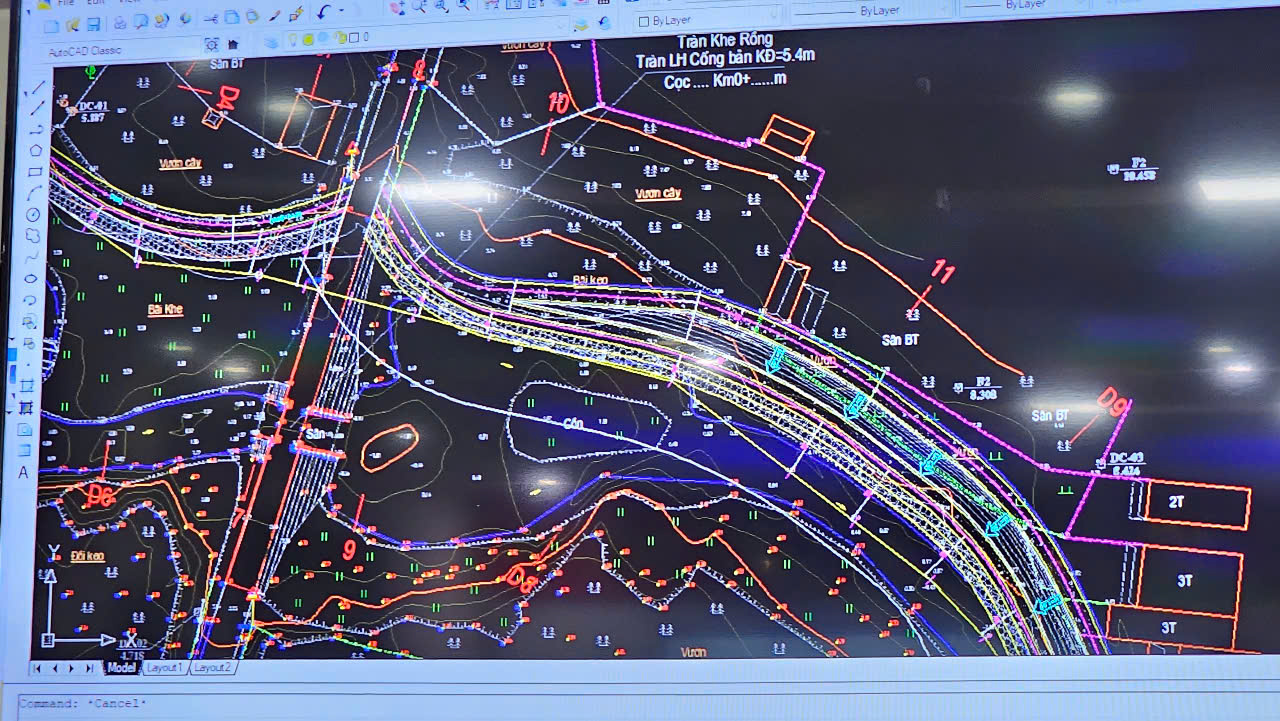
Task: Select the Ellipse draw tool
Action: 30,278
